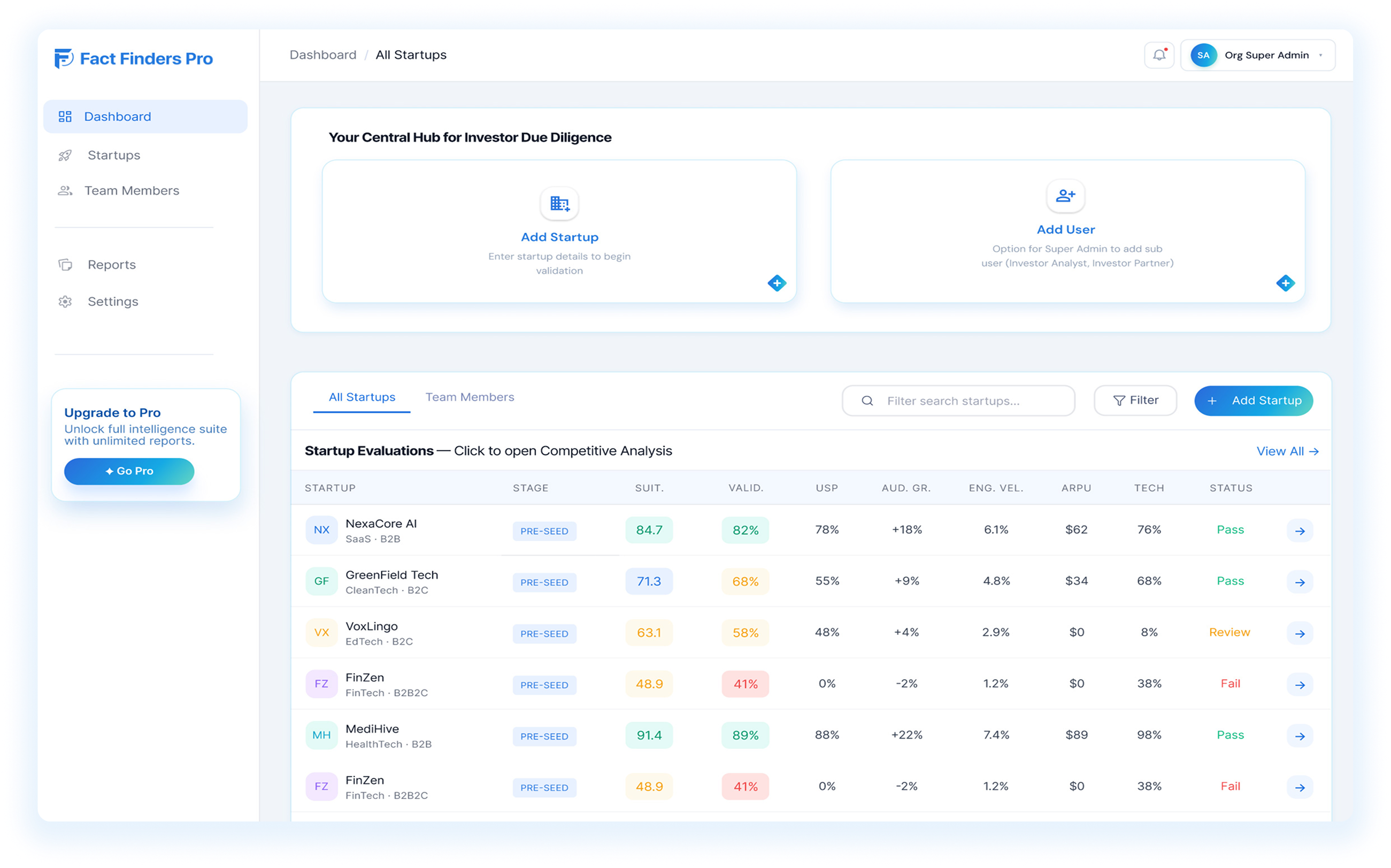The height and width of the screenshot is (868, 1391).
Task: Click the Filter search startups field
Action: pos(958,401)
